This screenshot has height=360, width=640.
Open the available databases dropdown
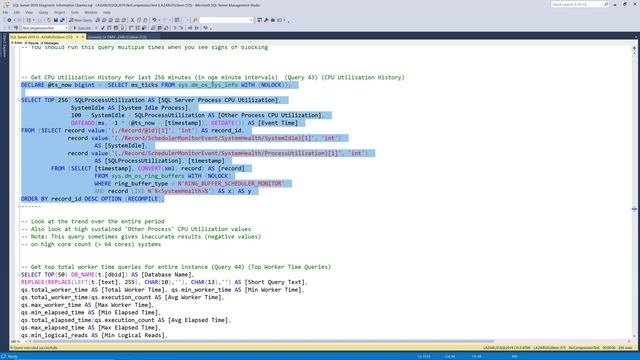pyautogui.click(x=44, y=28)
